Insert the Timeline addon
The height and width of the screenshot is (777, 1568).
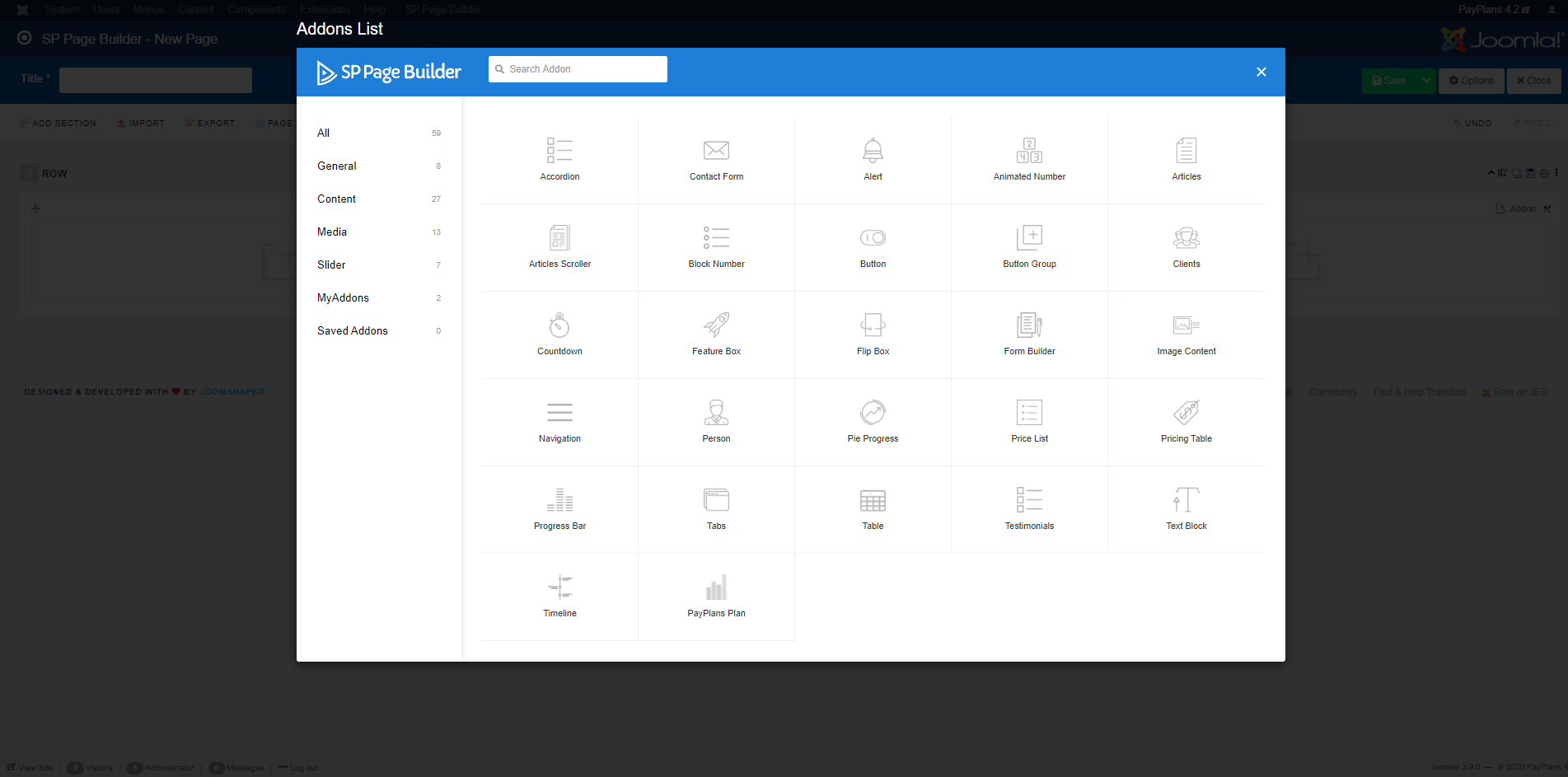point(559,597)
